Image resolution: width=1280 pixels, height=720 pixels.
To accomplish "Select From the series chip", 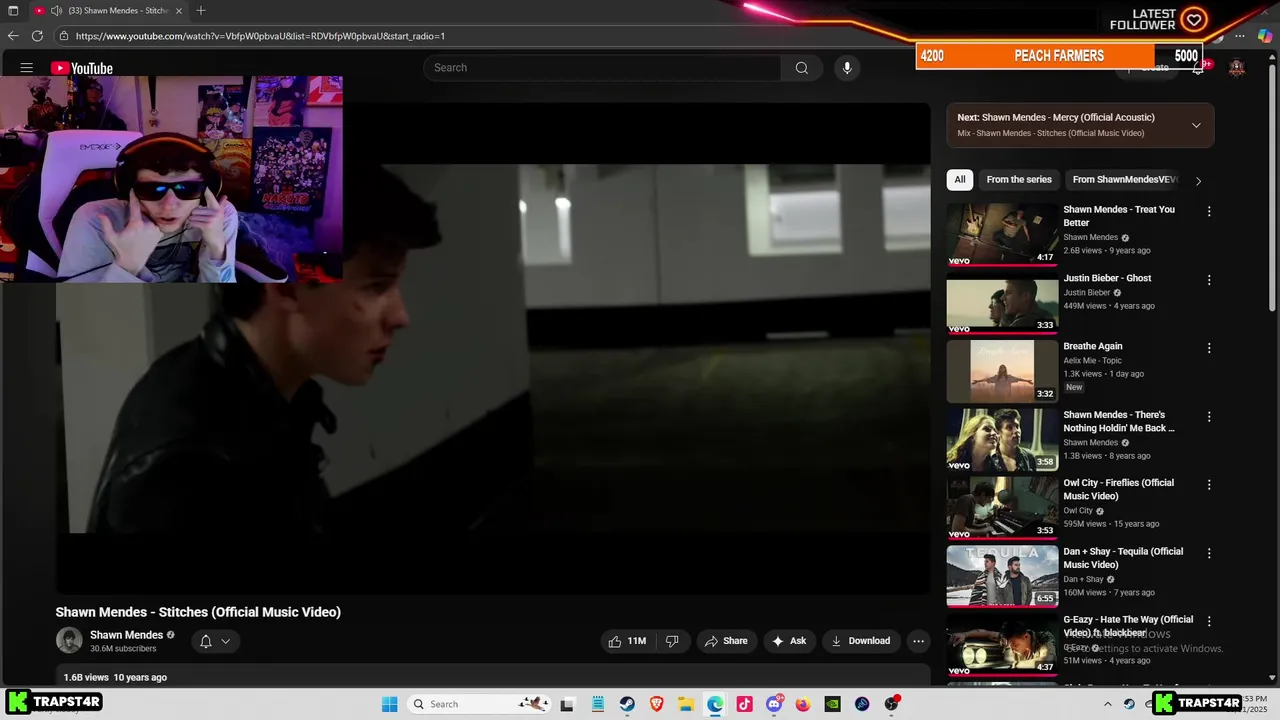I will (x=1019, y=180).
